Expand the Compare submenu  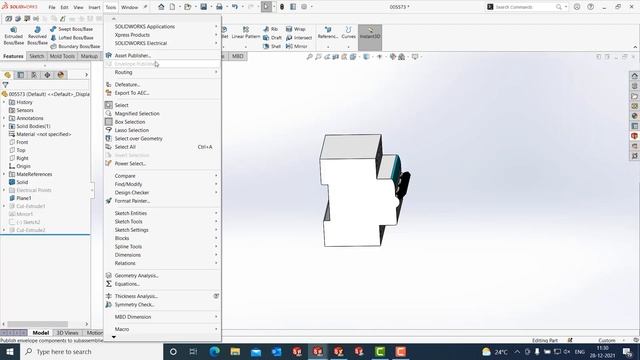coord(162,176)
